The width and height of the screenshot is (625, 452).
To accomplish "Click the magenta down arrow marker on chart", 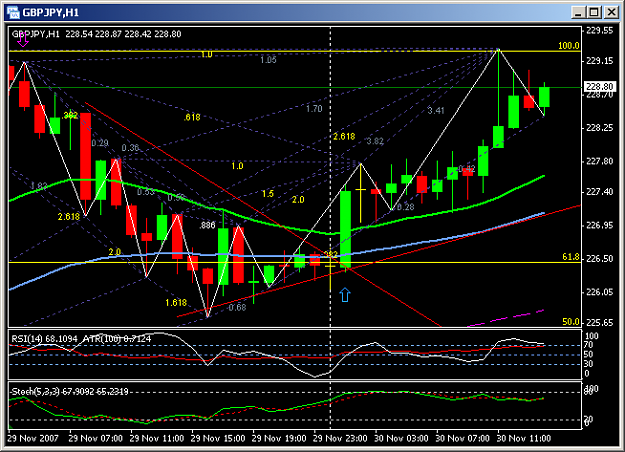I will point(23,39).
